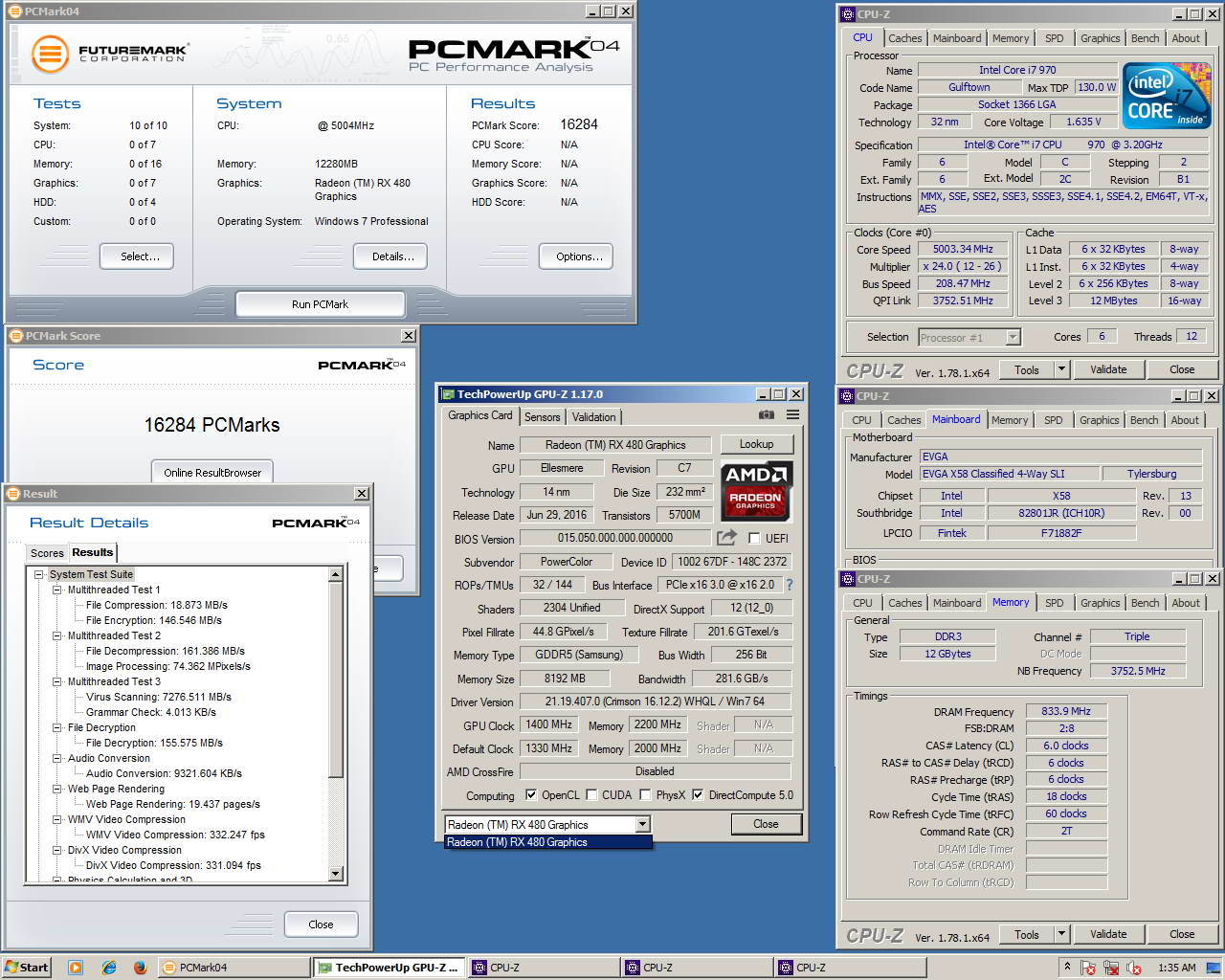Screen dimensions: 1225x980
Task: Toggle the CUDA checkbox
Action: [591, 795]
